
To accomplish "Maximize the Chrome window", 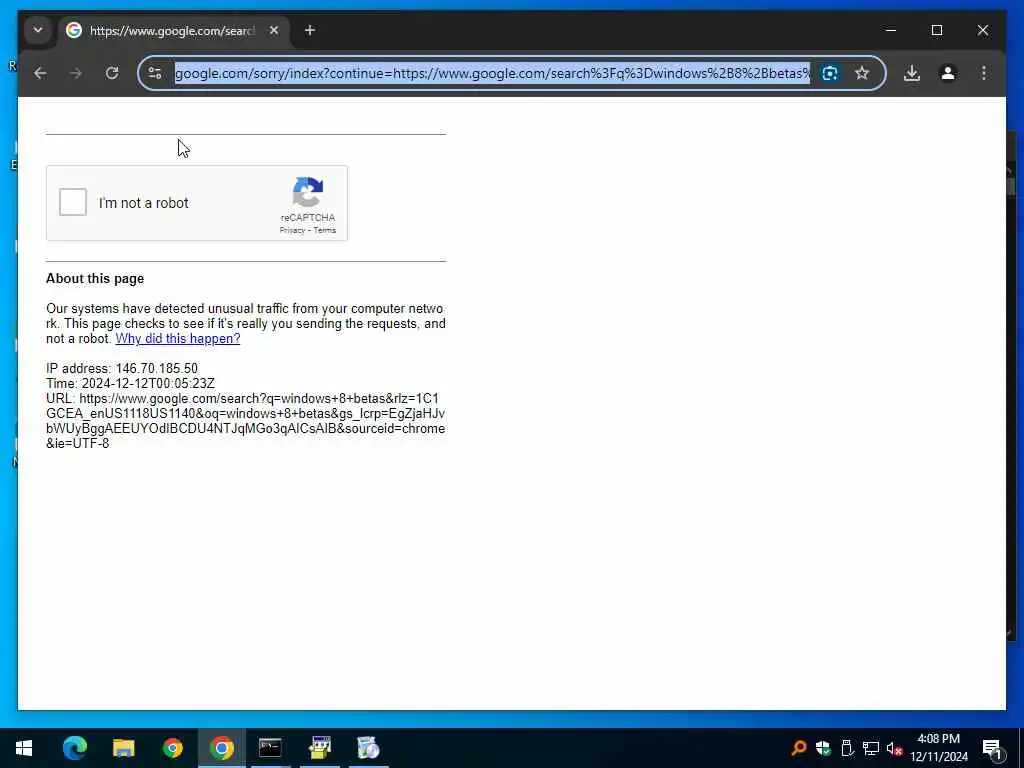I will click(x=936, y=30).
